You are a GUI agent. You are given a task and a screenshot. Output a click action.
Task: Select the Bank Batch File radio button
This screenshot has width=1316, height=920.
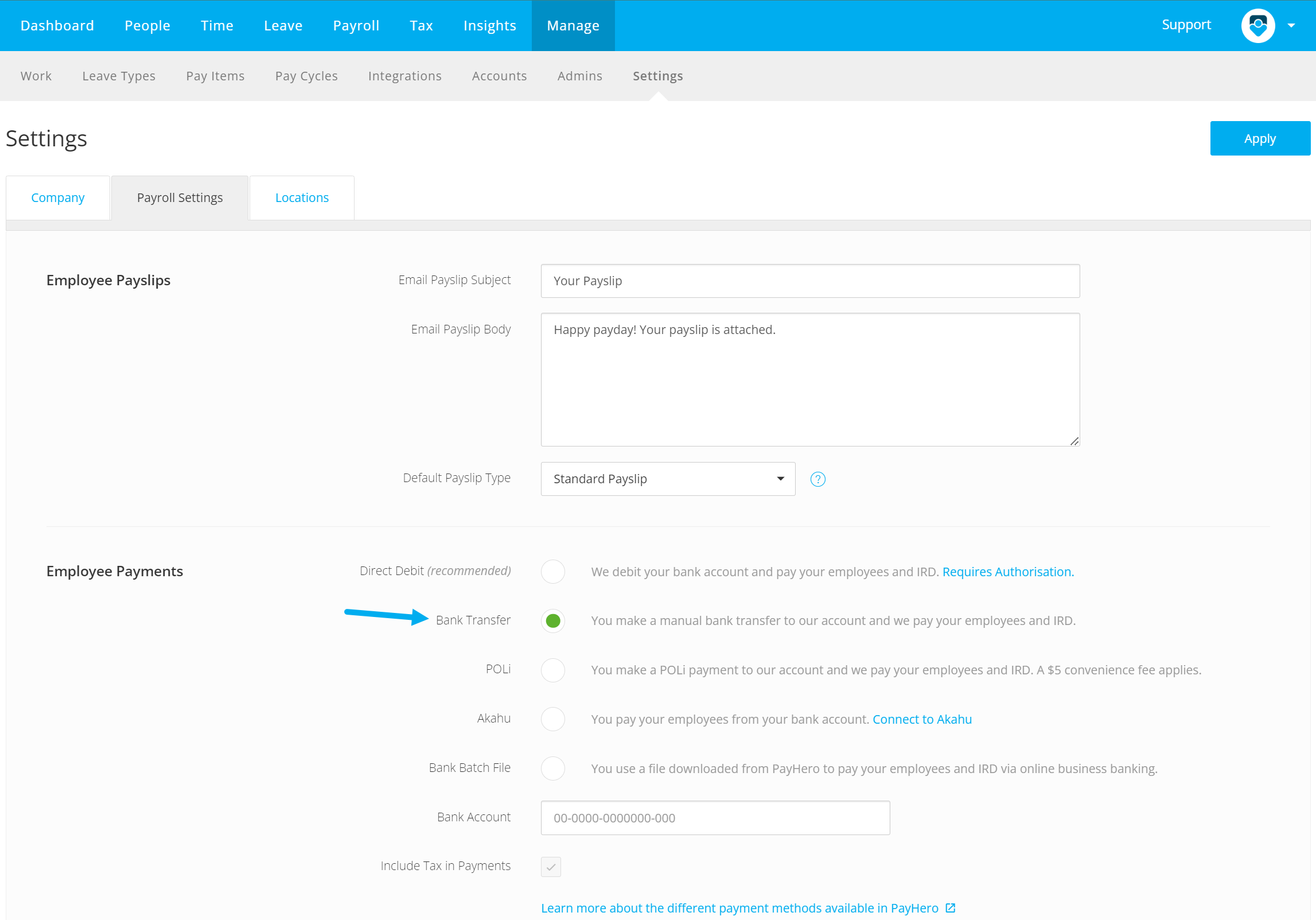[553, 768]
